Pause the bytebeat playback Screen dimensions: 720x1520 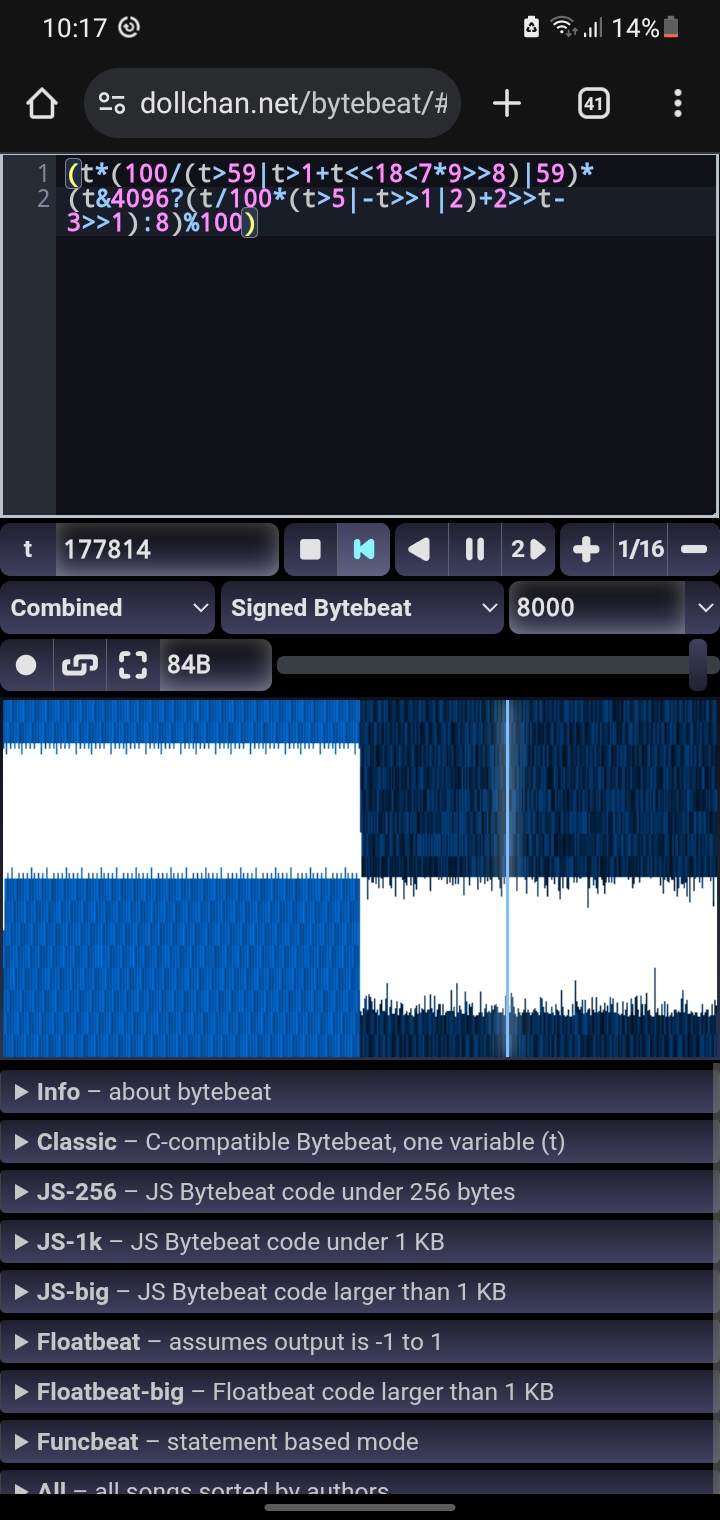tap(475, 549)
